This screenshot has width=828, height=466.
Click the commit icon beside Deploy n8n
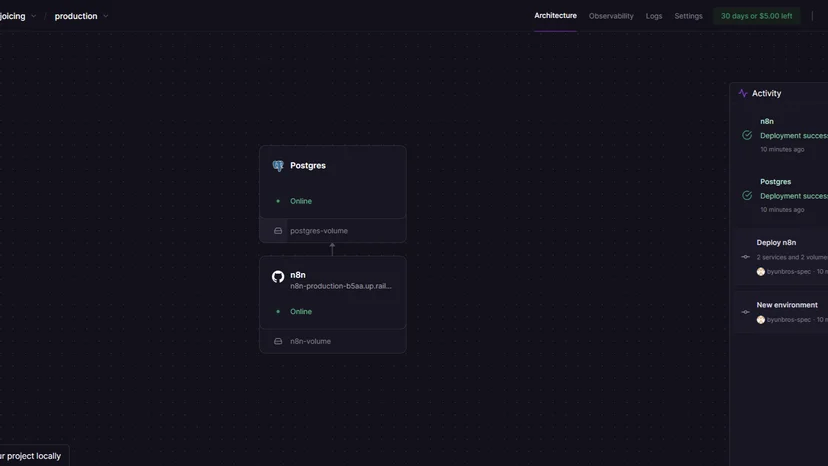pos(745,257)
